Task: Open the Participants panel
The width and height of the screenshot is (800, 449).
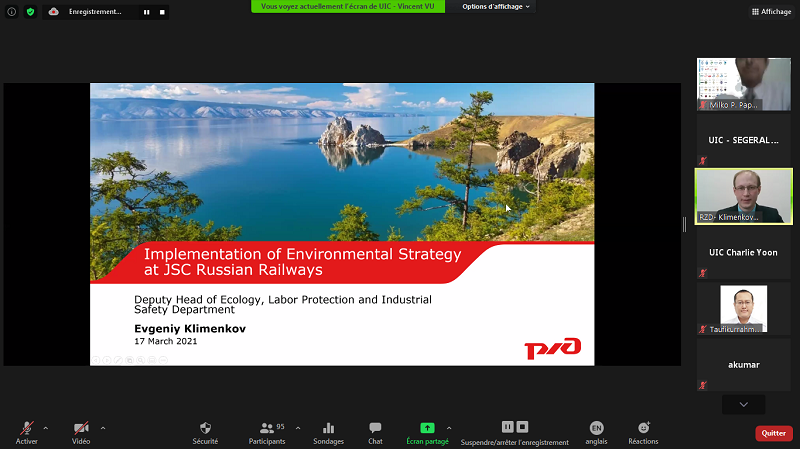Action: click(x=267, y=433)
